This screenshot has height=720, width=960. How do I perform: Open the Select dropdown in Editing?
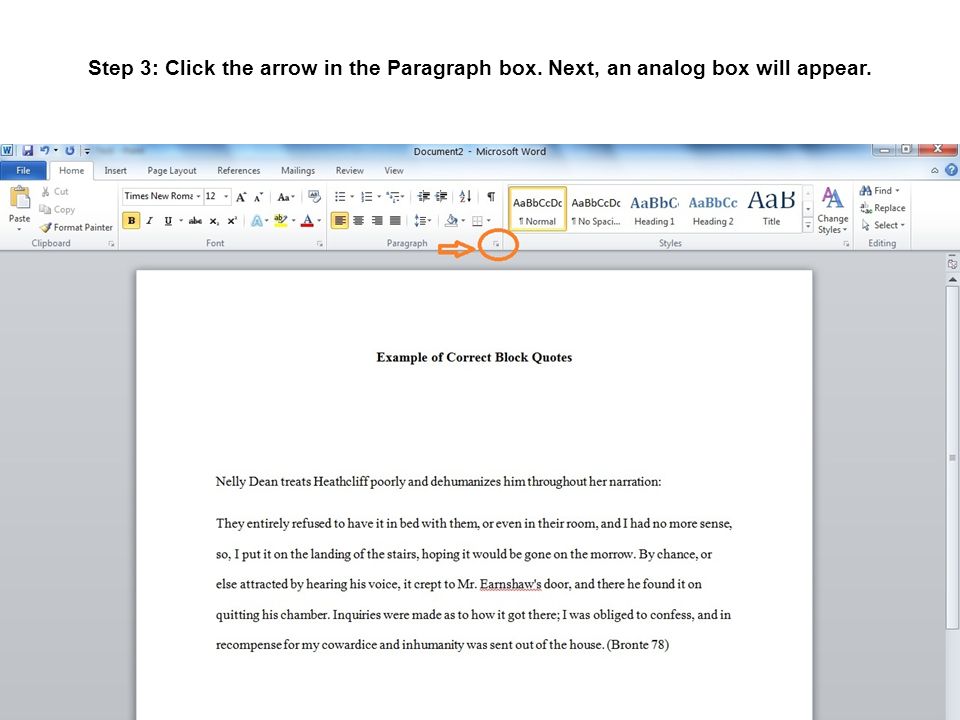883,225
